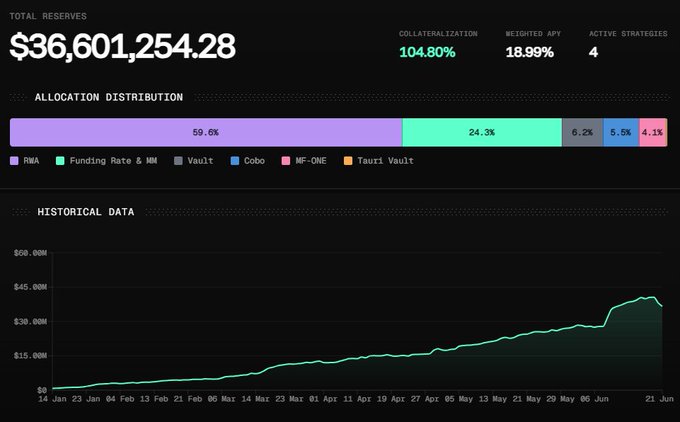The height and width of the screenshot is (422, 680).
Task: Click the WEIGHTED APY label
Action: pos(533,34)
